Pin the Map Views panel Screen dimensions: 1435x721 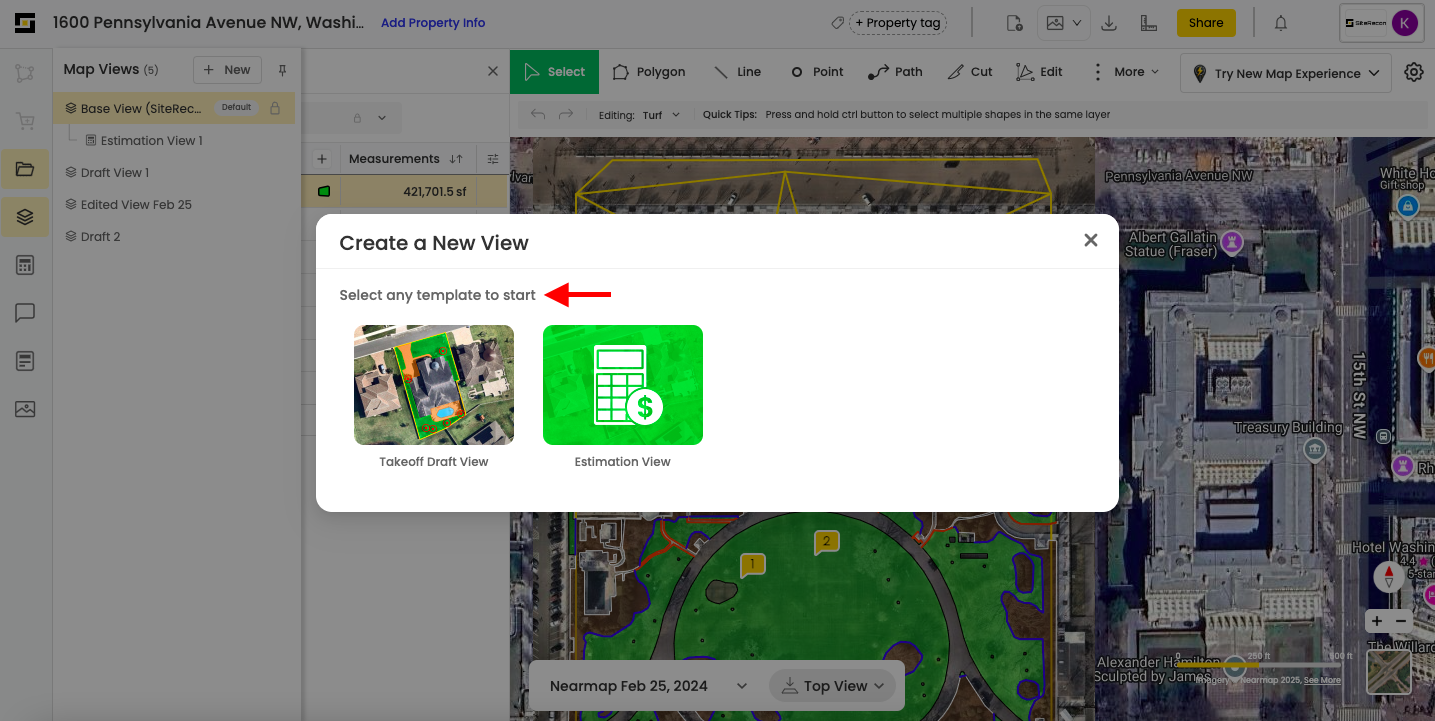[282, 70]
